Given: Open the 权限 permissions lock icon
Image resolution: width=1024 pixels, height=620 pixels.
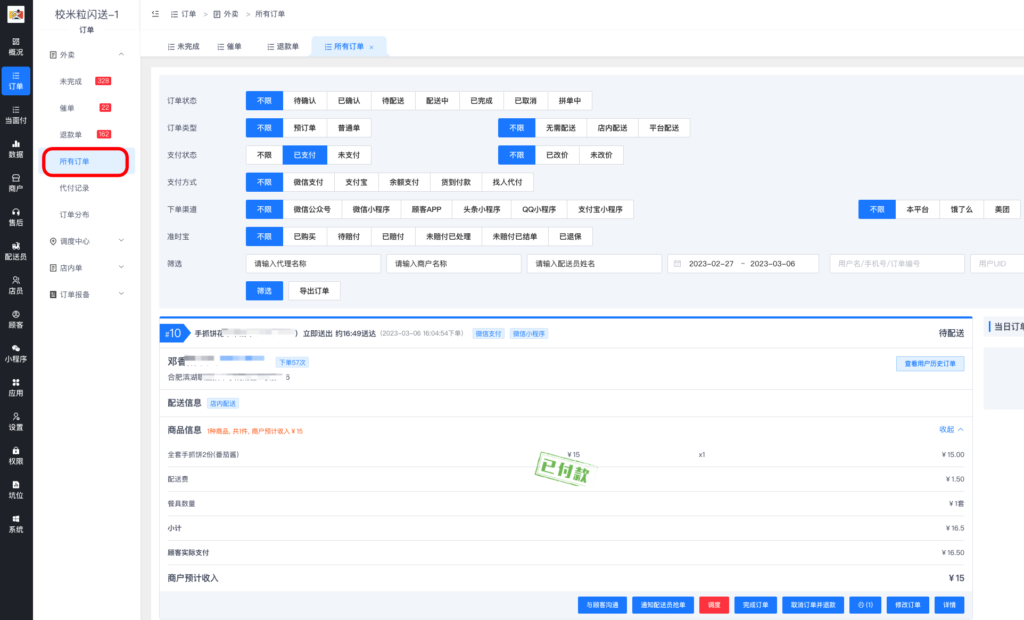Looking at the screenshot, I should (15, 455).
